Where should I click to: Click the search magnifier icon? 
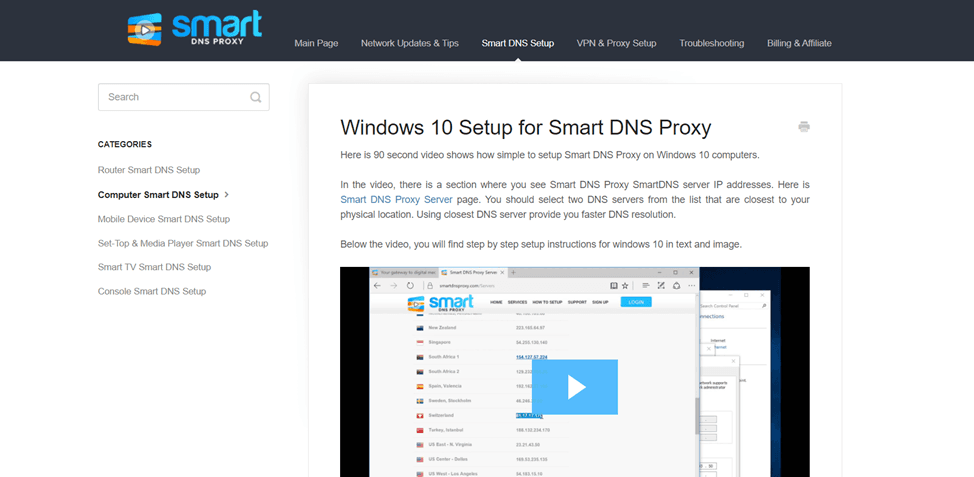[x=255, y=97]
